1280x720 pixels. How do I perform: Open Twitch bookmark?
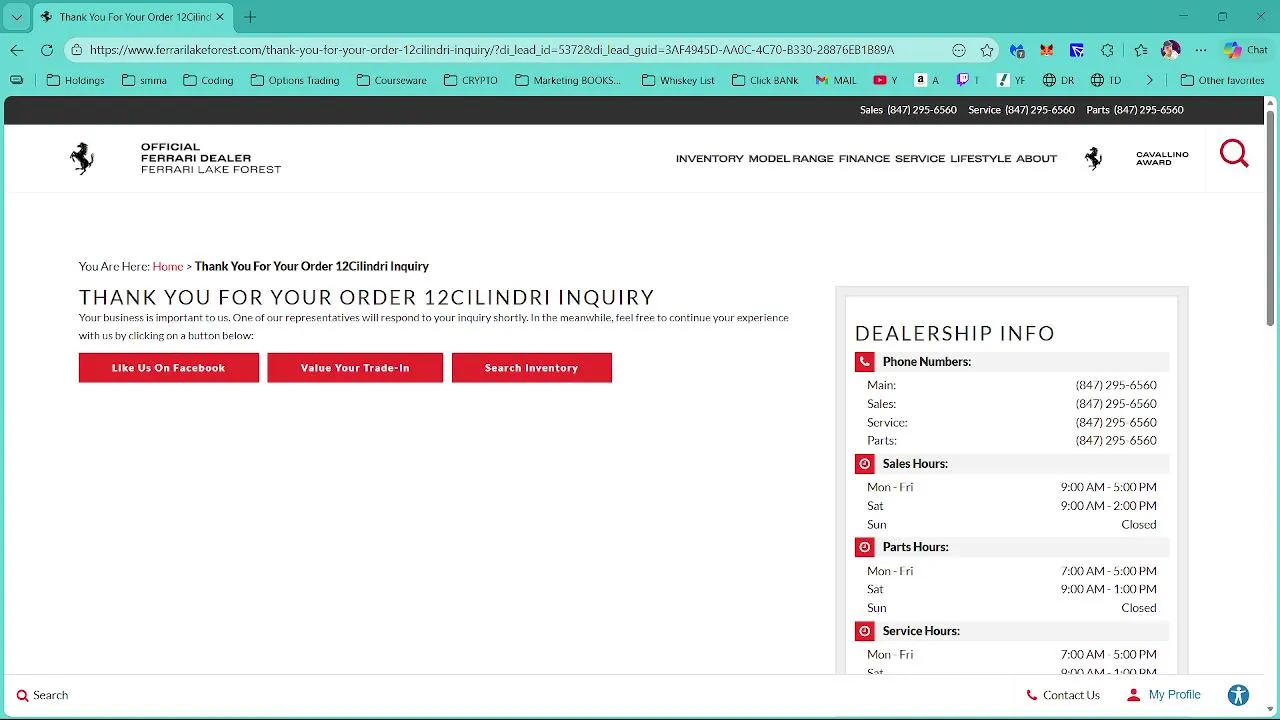968,80
